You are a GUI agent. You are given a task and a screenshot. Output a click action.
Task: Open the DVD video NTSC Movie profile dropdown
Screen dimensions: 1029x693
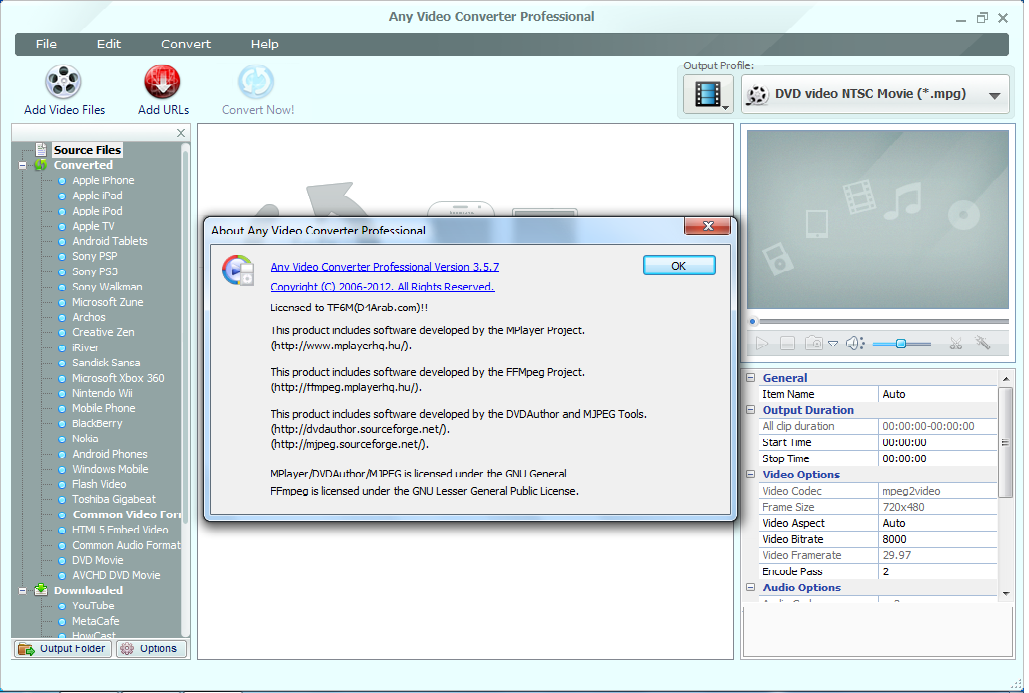tap(875, 94)
